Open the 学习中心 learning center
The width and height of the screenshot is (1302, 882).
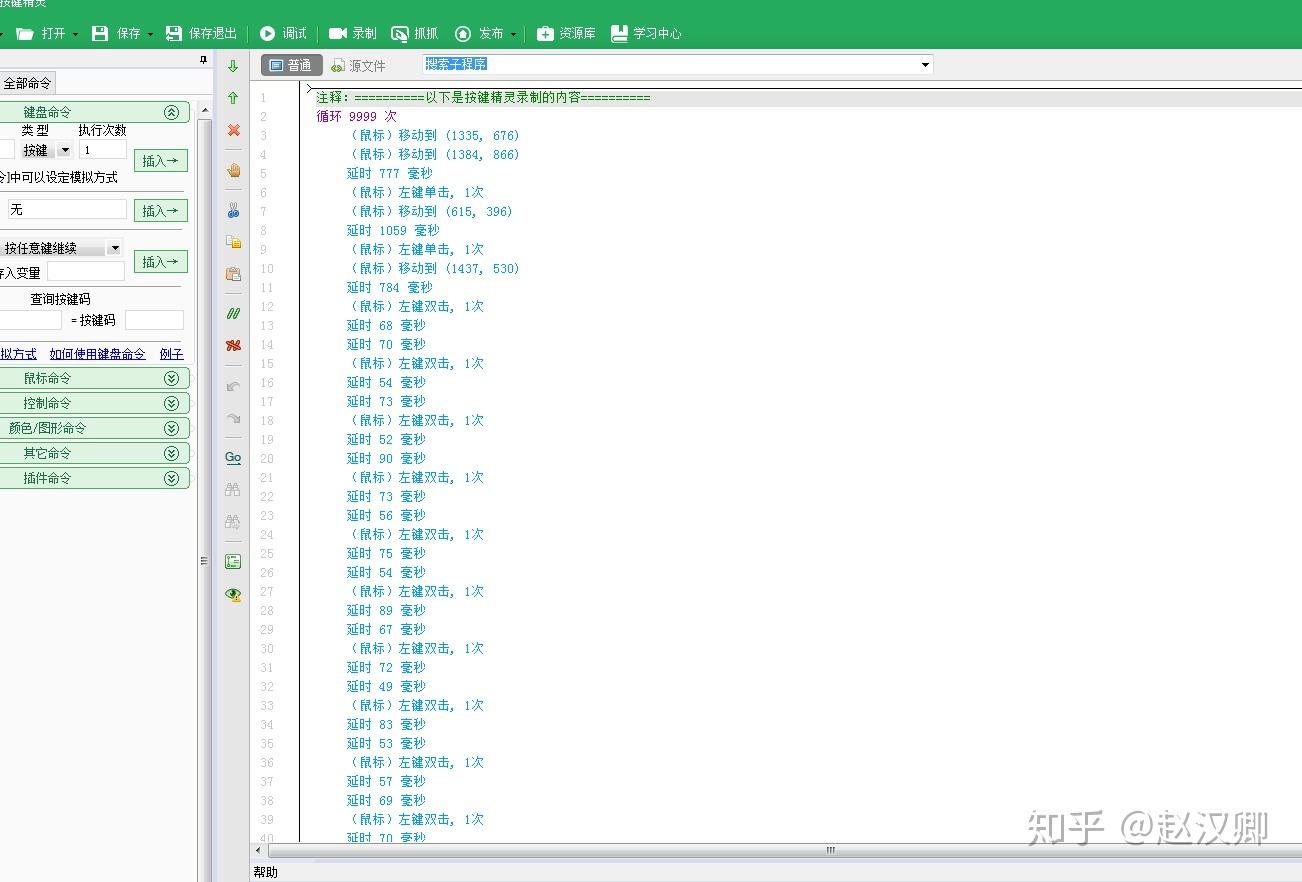tap(646, 33)
